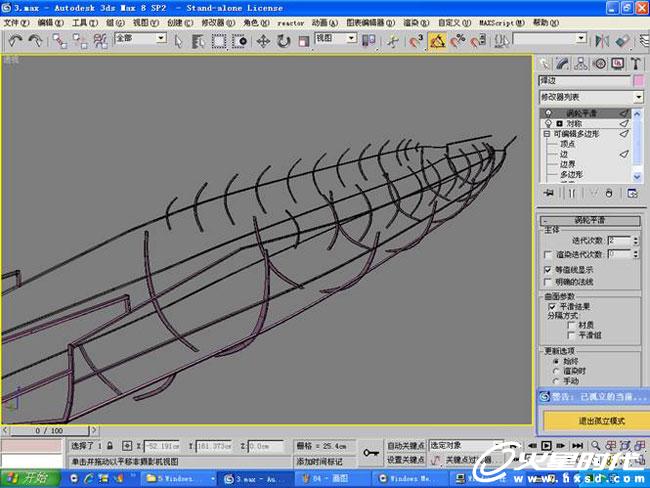This screenshot has height=488, width=650.
Task: Select Bind to Space Warp tool
Action: click(100, 41)
